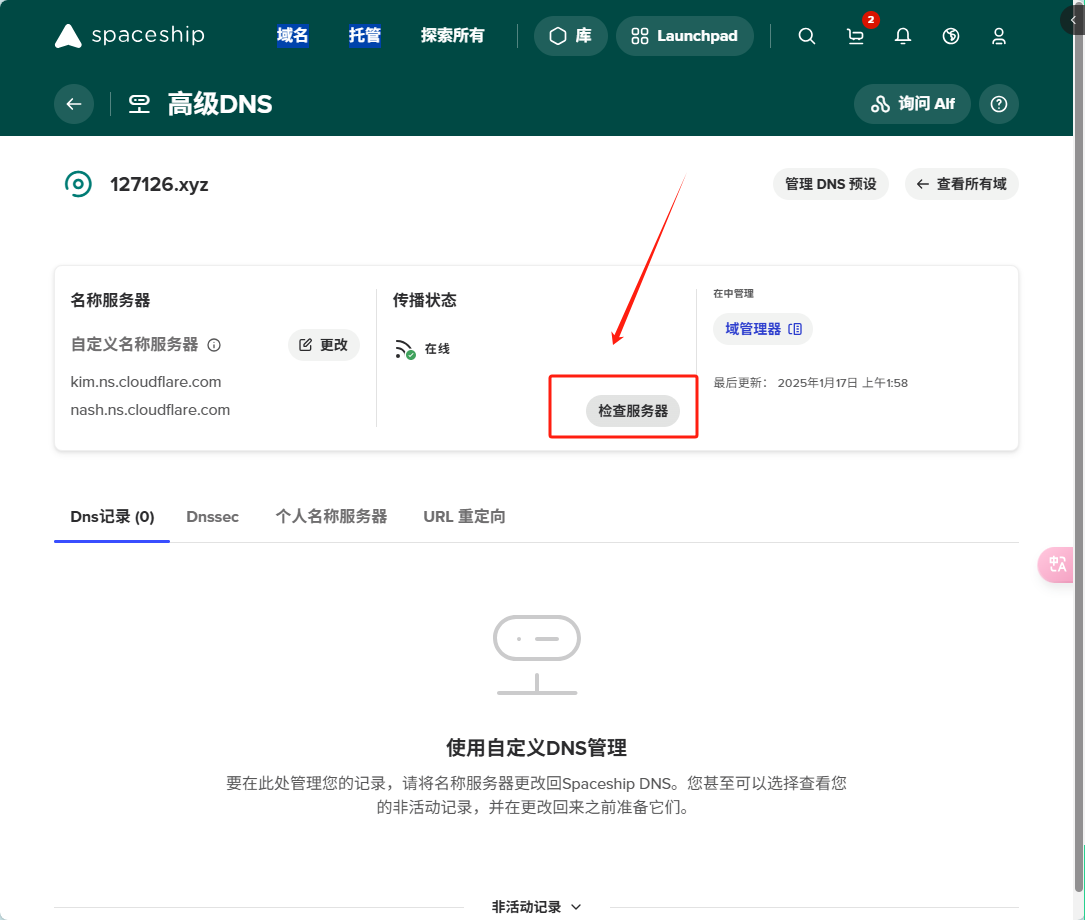Click the 最后更新 timestamp text
This screenshot has height=920, width=1085.
810,383
